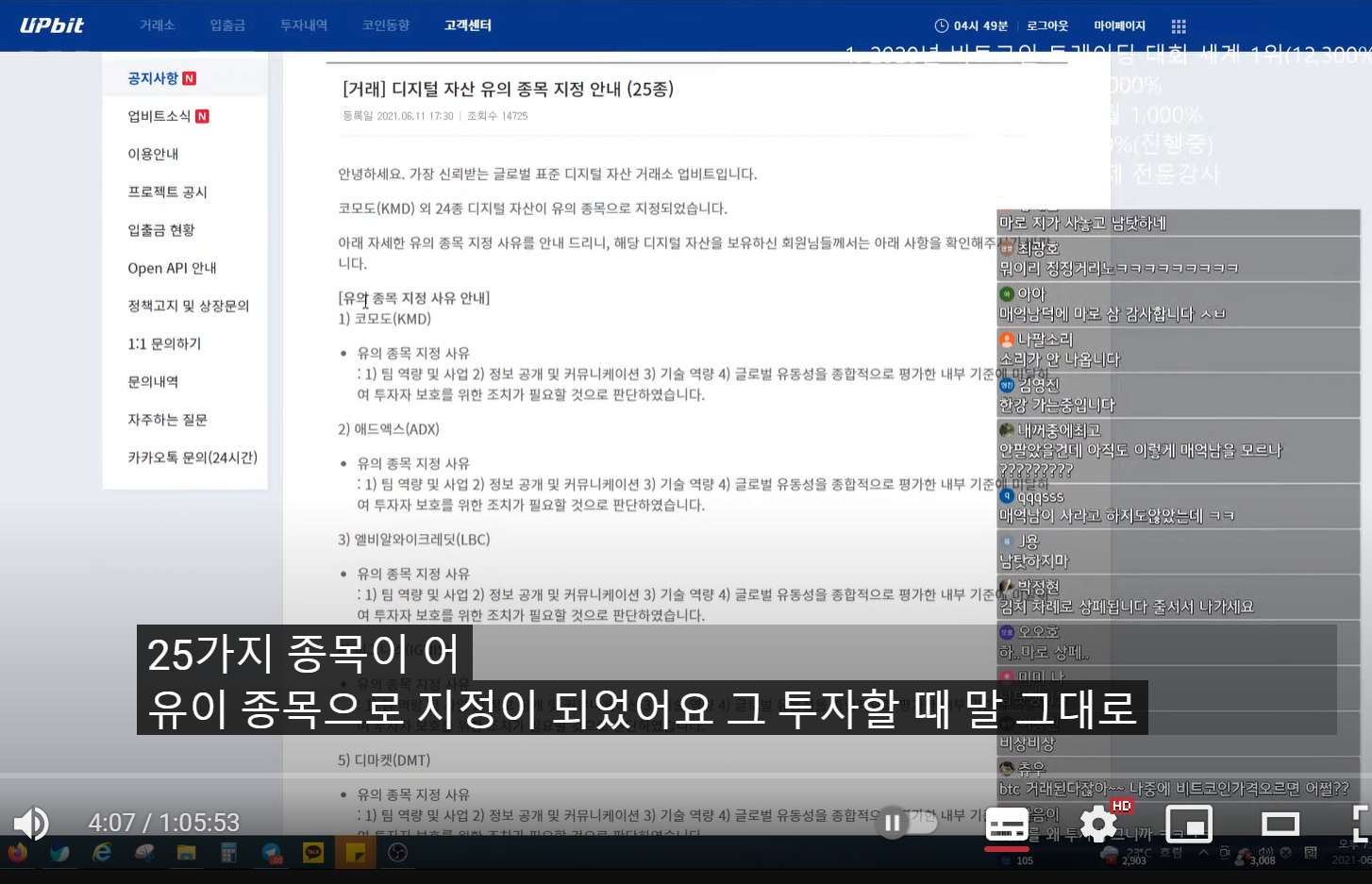The image size is (1372, 884).
Task: Open yellow Sticky Notes taskbar icon
Action: [356, 853]
